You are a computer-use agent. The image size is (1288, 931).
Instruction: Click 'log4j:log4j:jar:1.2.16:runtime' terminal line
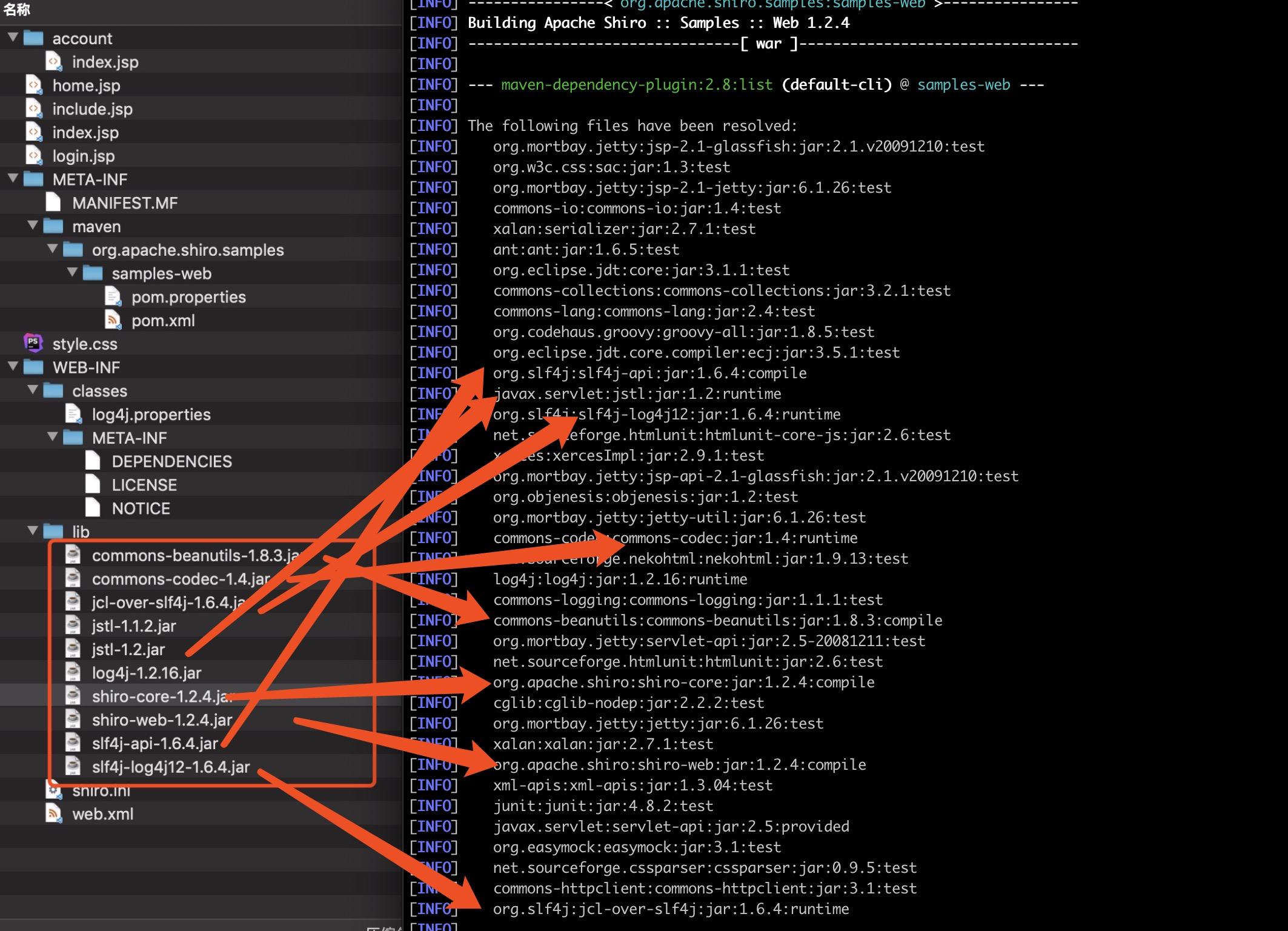coord(620,579)
